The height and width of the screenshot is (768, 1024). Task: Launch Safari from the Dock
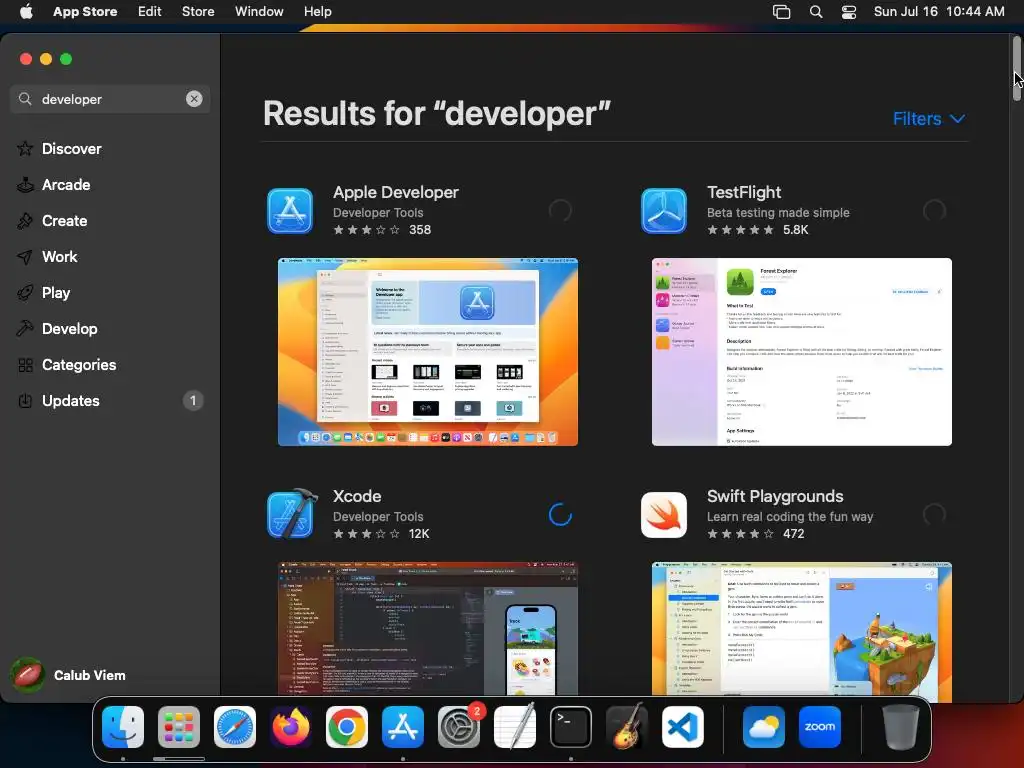pyautogui.click(x=235, y=727)
